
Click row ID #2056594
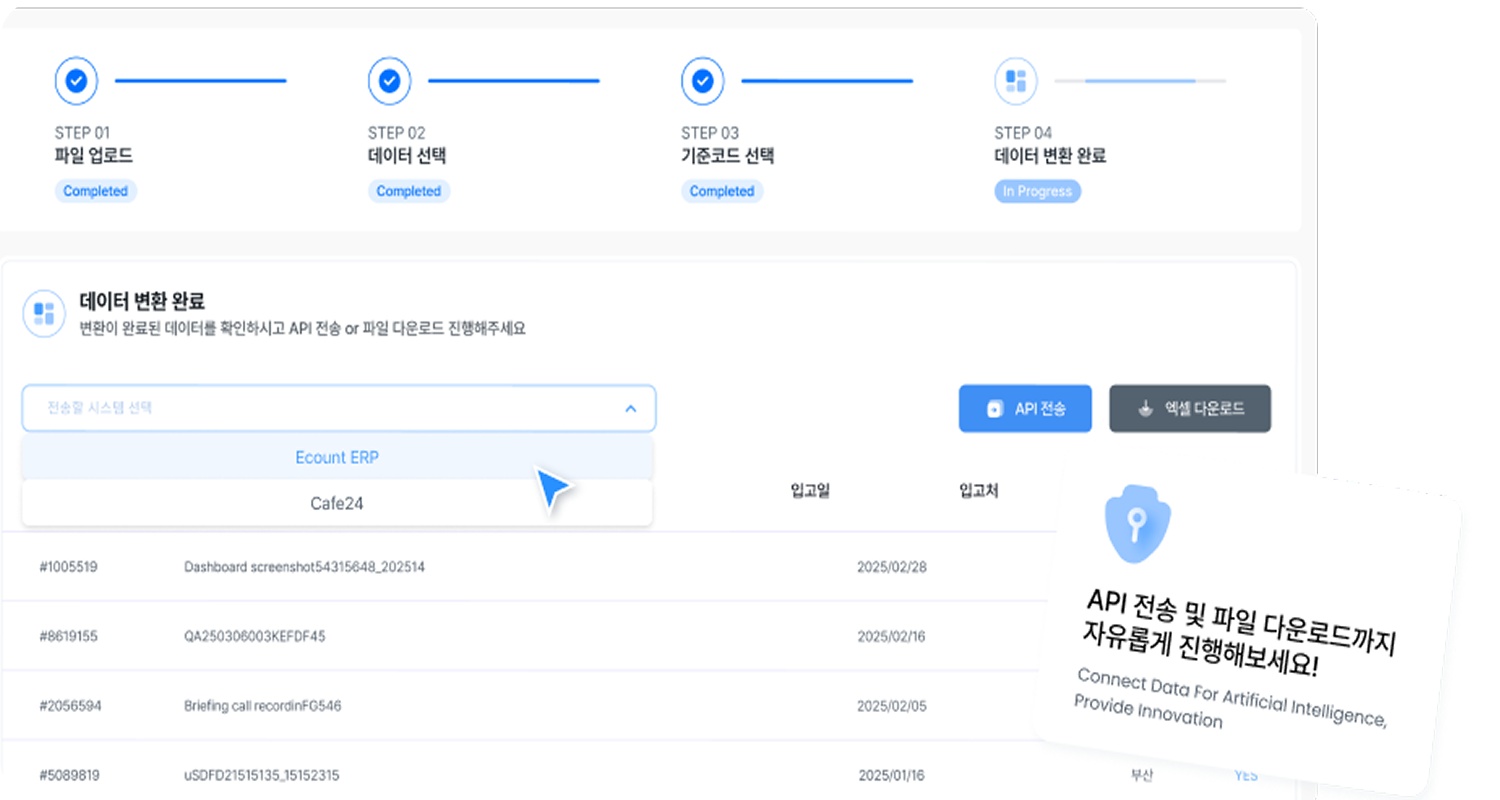pyautogui.click(x=70, y=706)
